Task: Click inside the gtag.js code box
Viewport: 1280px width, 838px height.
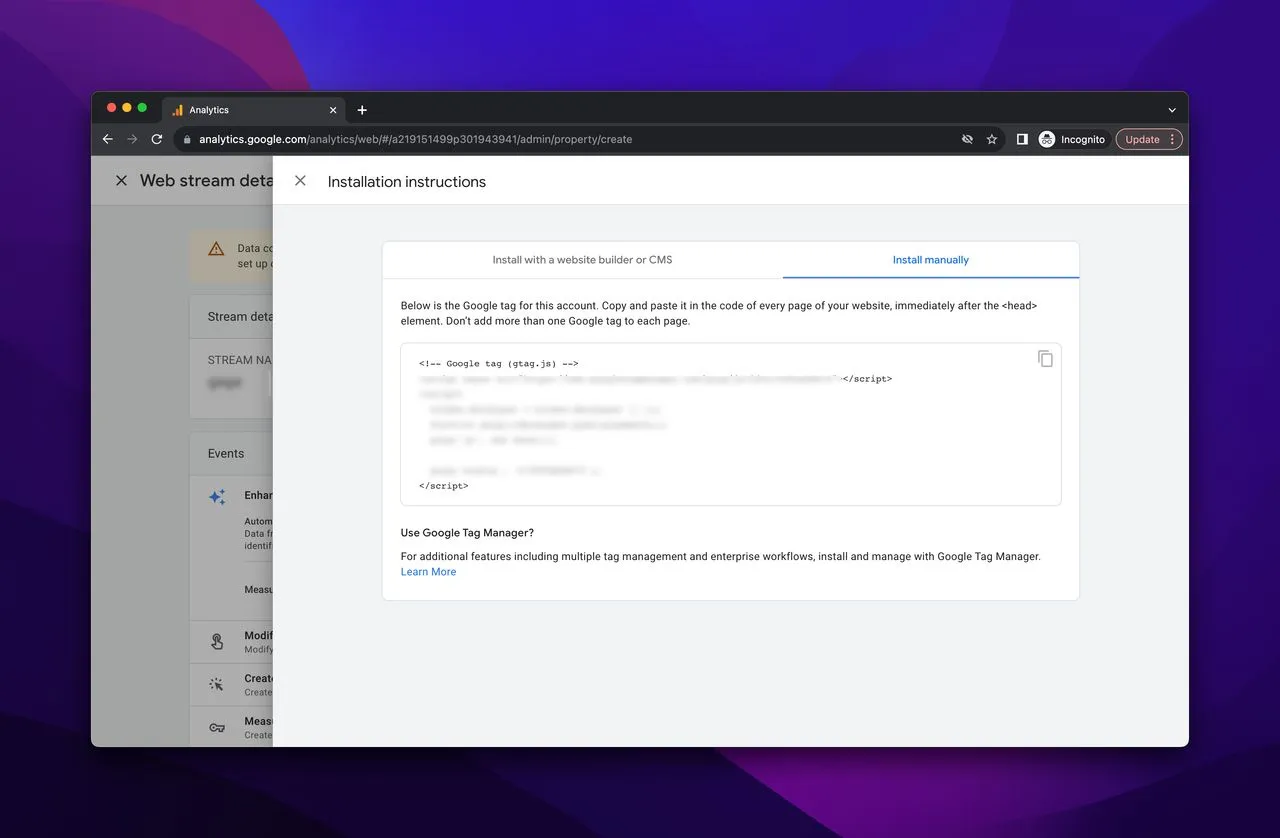Action: pos(730,425)
